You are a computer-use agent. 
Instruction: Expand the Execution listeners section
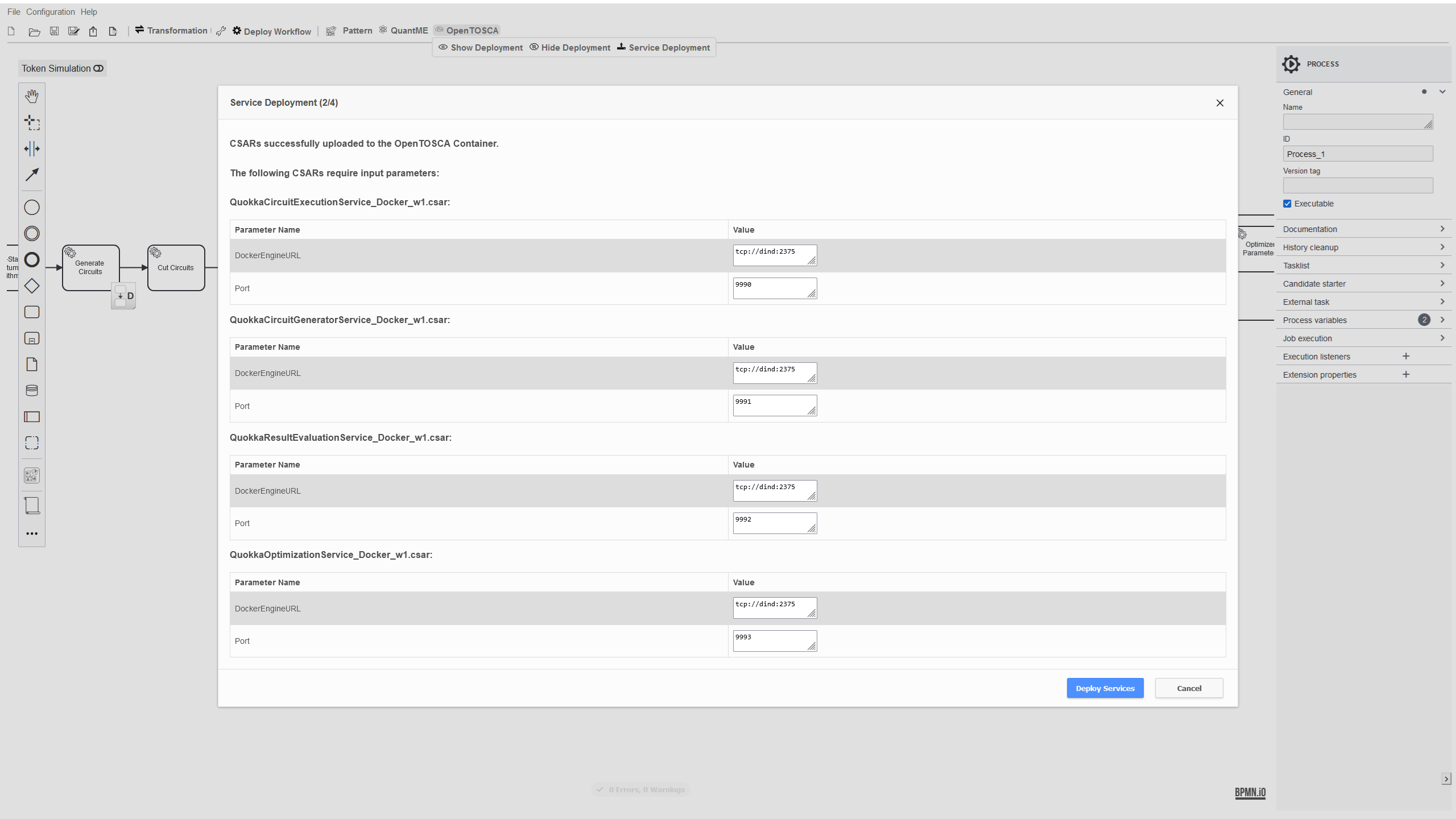coord(1317,356)
